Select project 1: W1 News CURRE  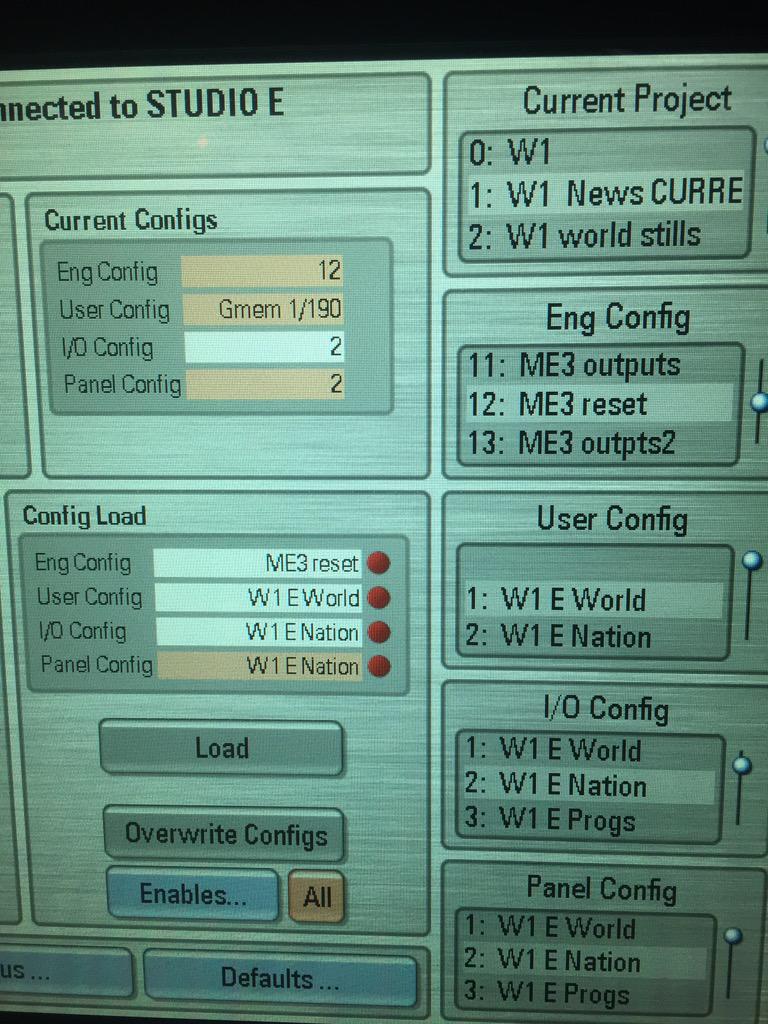(604, 192)
